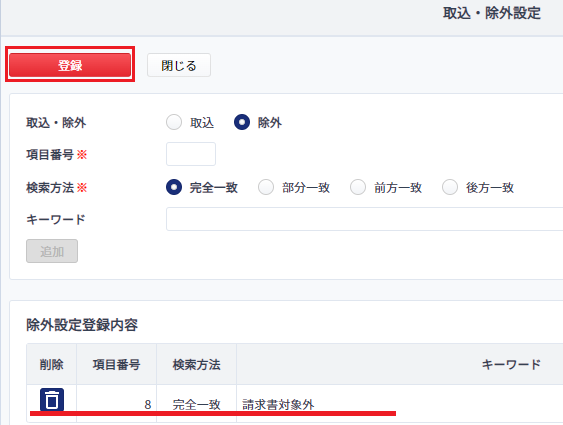Select the 請求書対象外 keyword cell

pyautogui.click(x=278, y=405)
